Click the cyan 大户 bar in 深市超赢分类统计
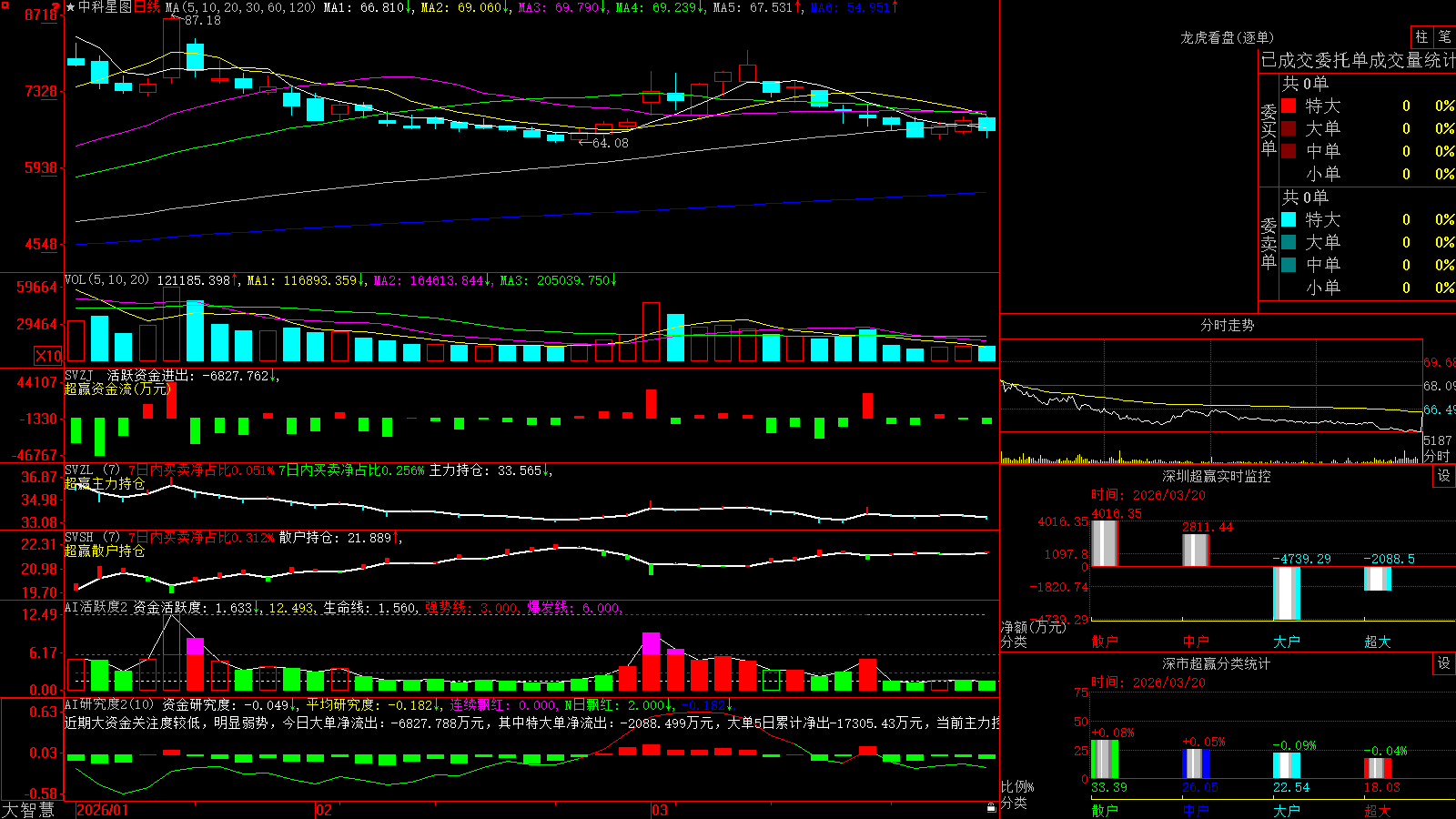This screenshot has height=819, width=1456. [x=1286, y=765]
